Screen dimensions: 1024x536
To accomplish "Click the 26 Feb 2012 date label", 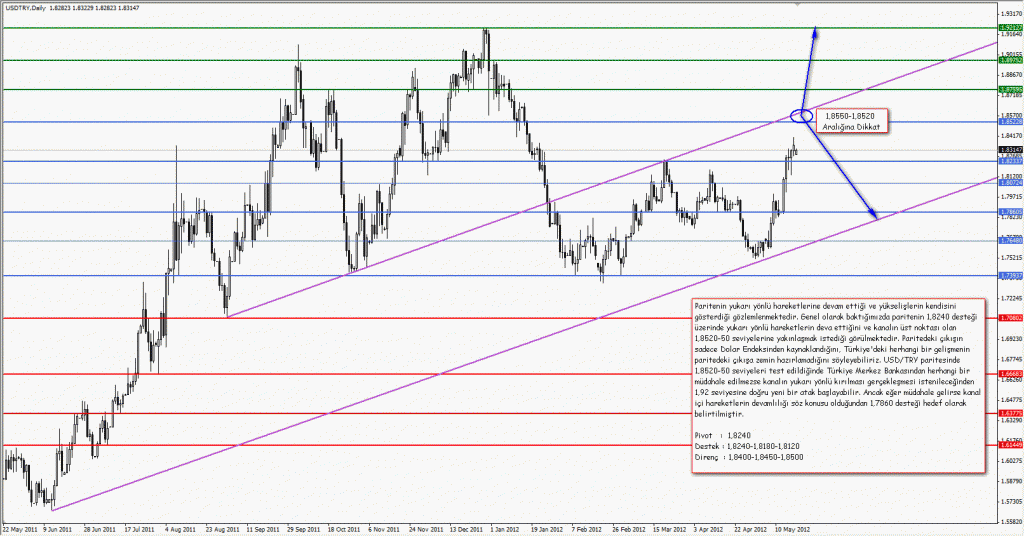I will (628, 529).
